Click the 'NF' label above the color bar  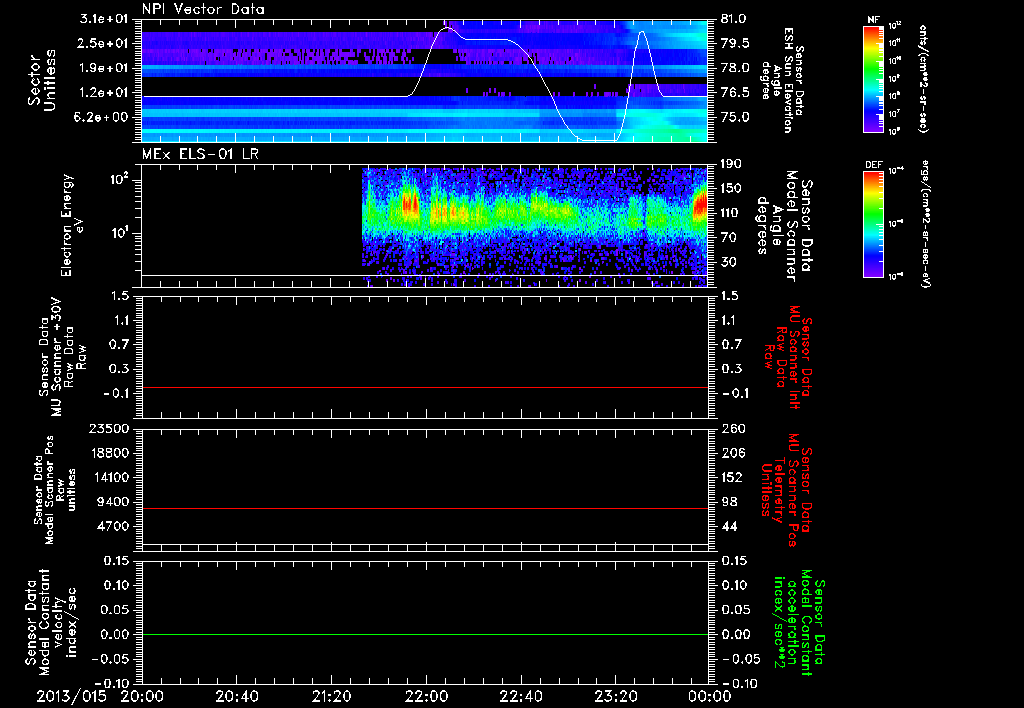[x=873, y=20]
